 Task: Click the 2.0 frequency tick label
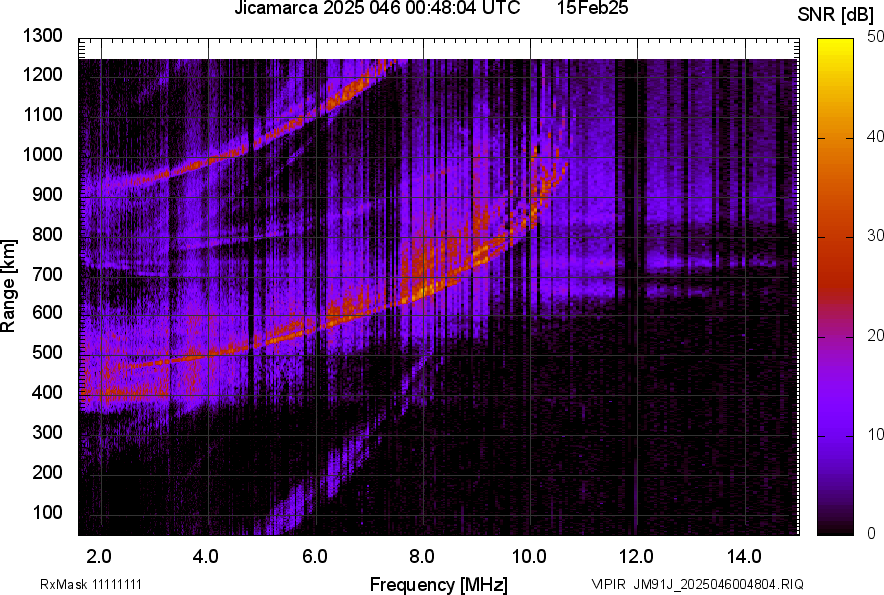98,556
